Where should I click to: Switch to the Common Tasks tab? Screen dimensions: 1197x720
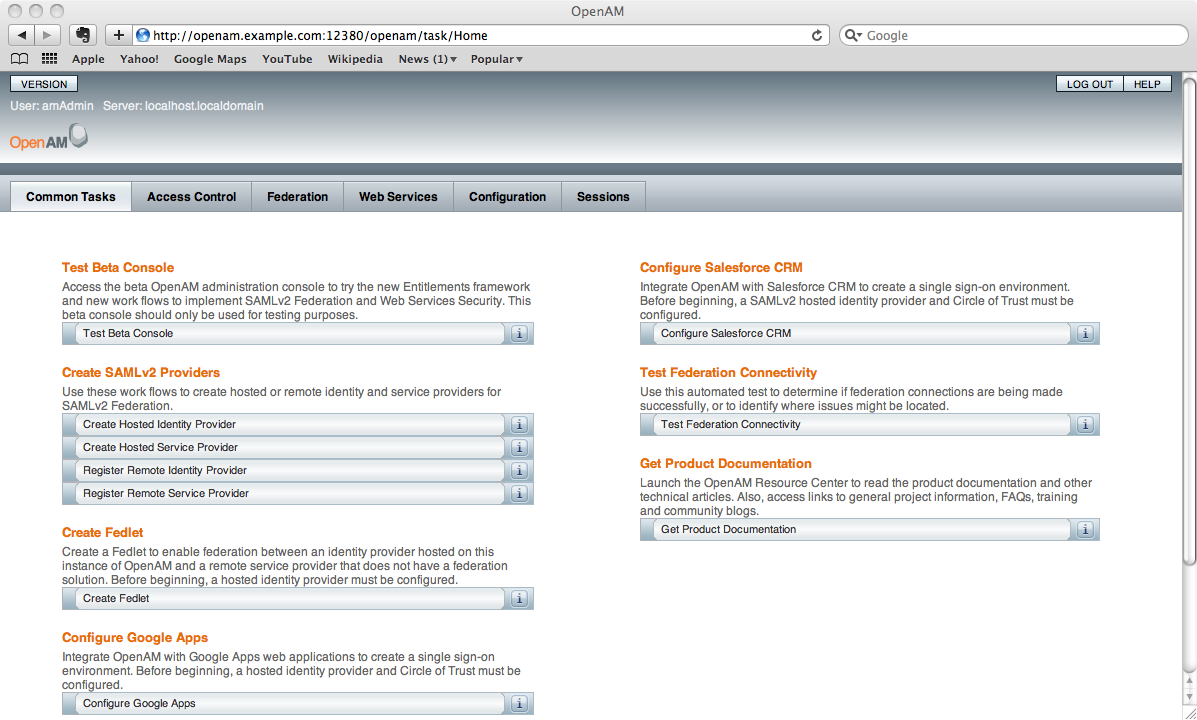(x=71, y=196)
